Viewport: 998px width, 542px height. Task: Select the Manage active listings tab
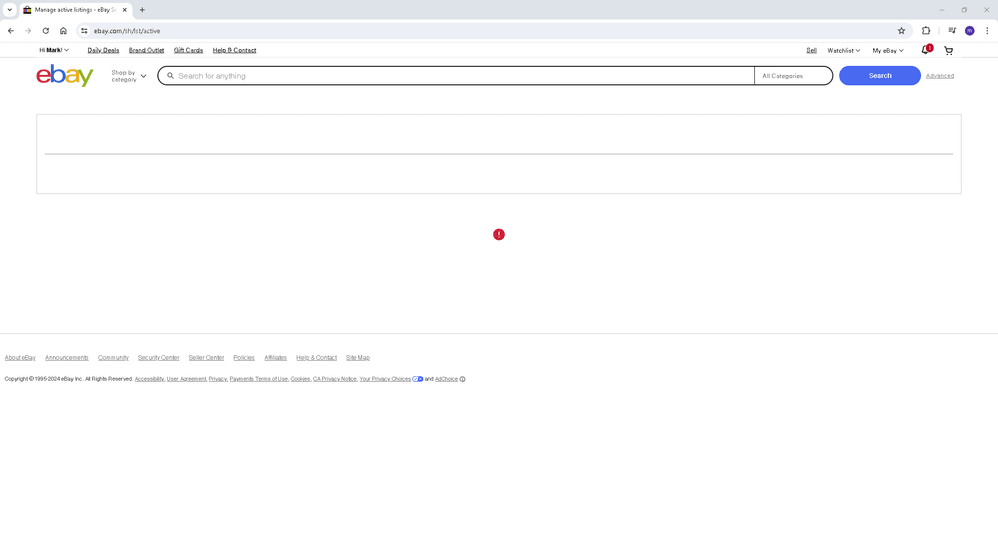[x=75, y=10]
